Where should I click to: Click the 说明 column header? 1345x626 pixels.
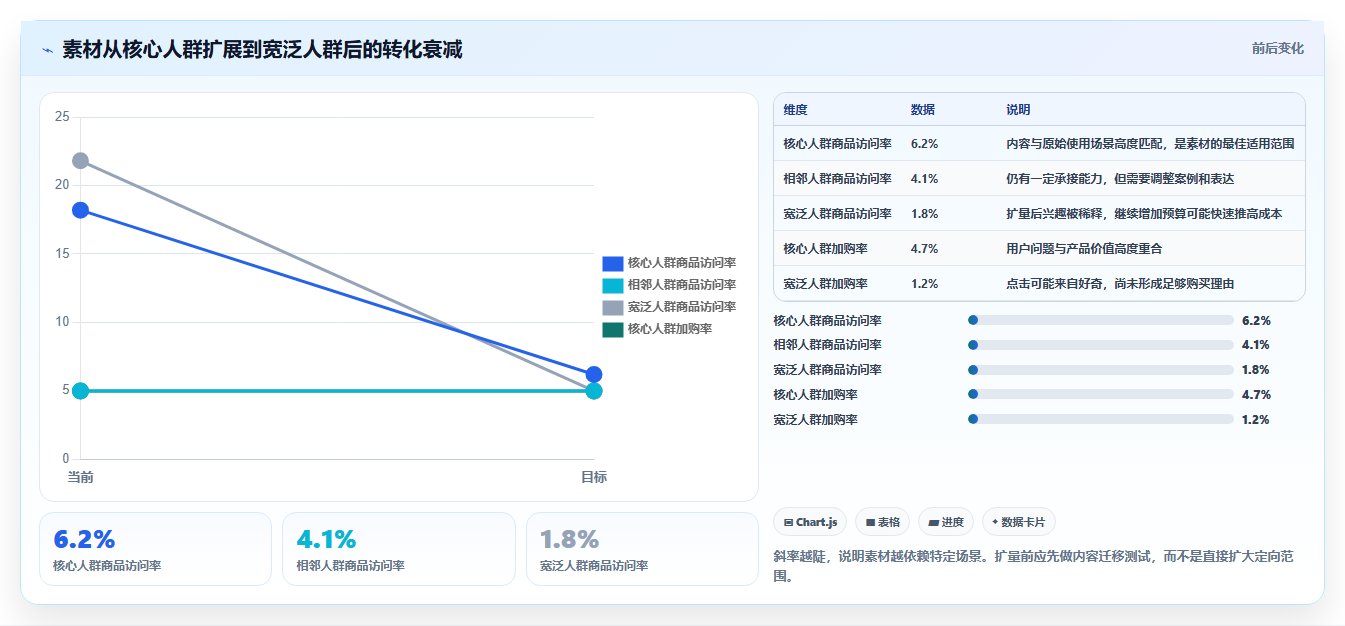[x=1018, y=109]
